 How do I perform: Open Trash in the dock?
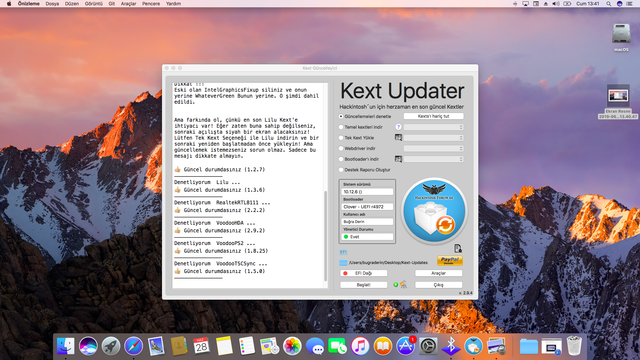coord(574,346)
